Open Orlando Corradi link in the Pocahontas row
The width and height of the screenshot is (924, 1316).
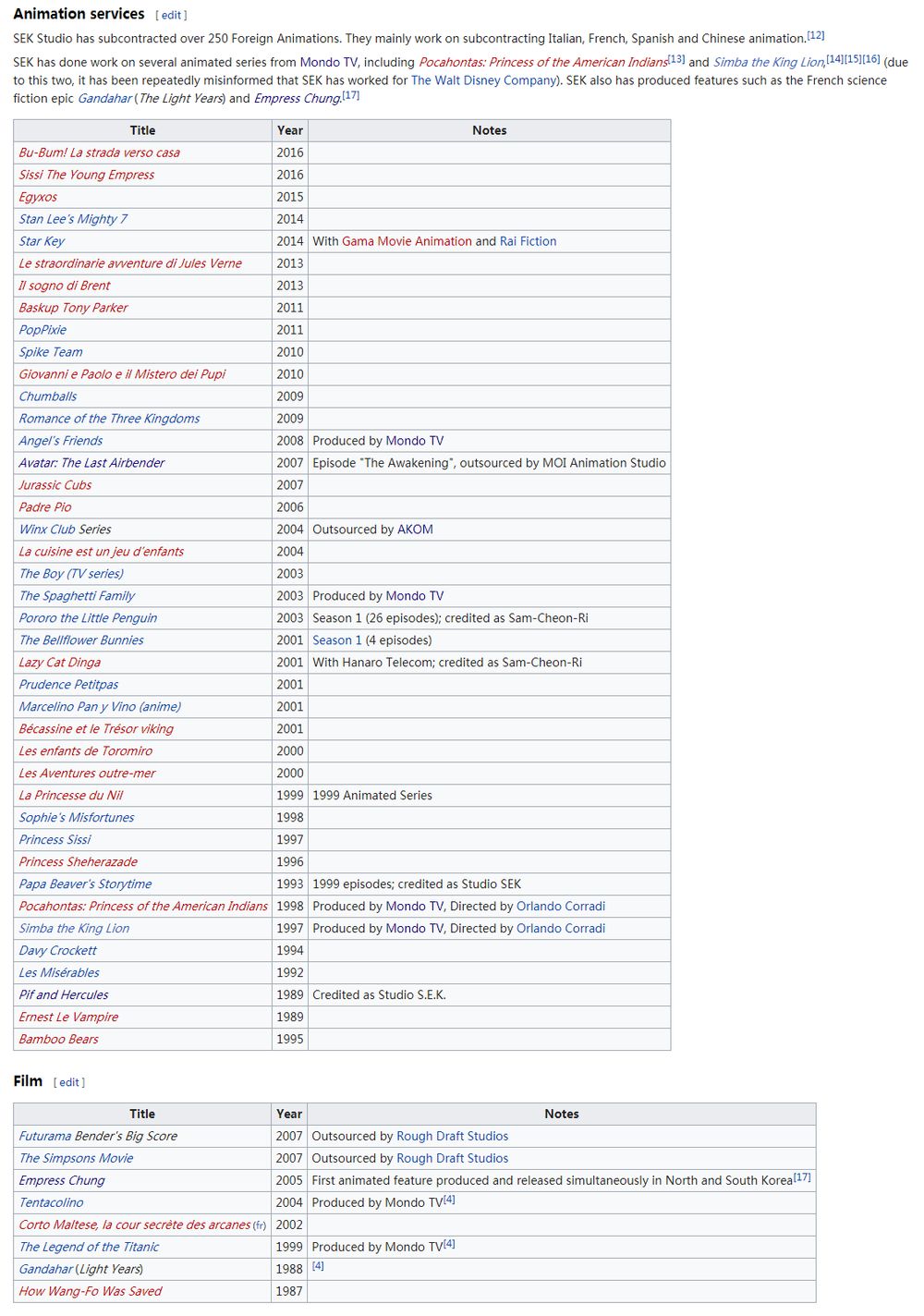[561, 907]
